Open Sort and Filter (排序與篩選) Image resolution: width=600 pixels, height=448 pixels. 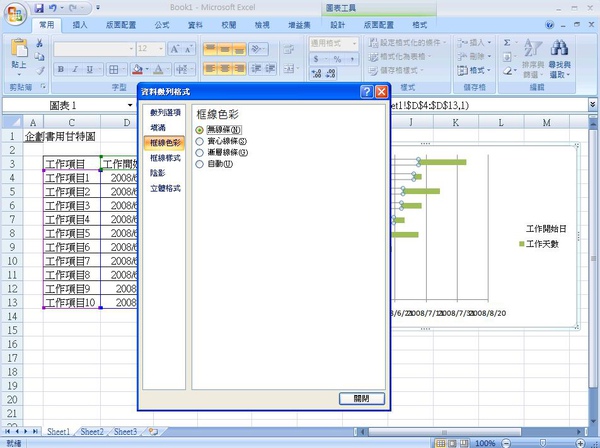click(533, 58)
